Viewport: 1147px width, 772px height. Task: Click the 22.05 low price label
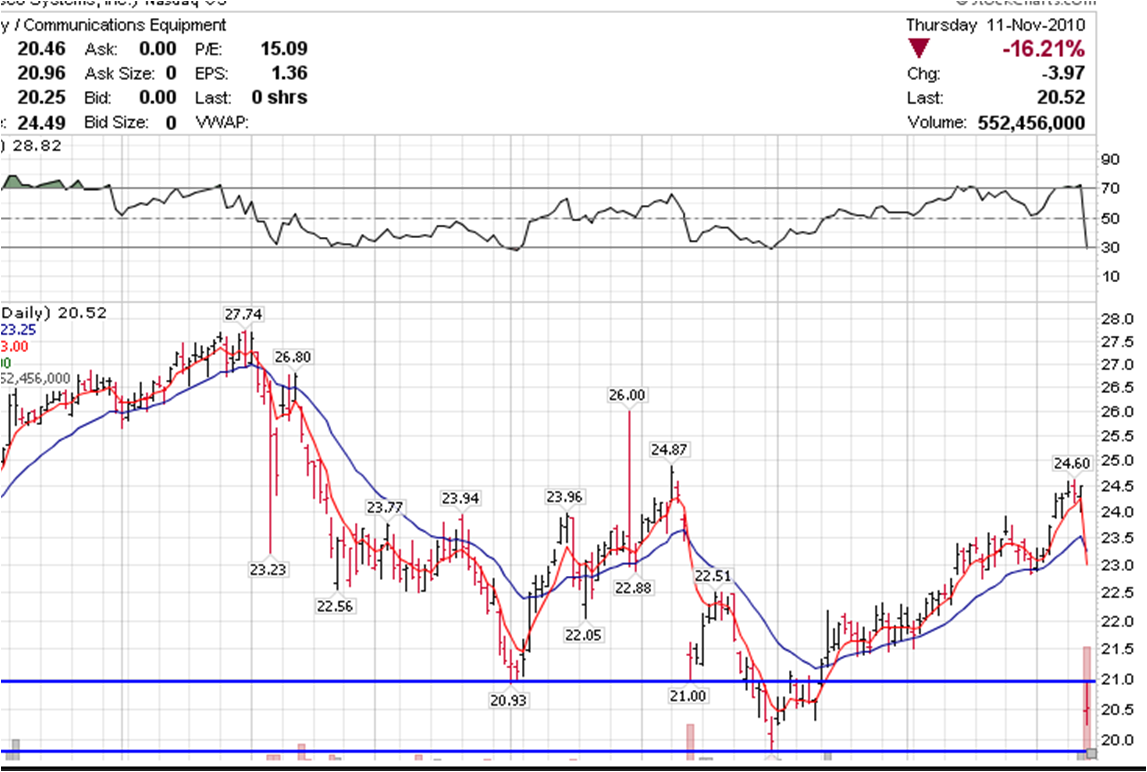[583, 635]
